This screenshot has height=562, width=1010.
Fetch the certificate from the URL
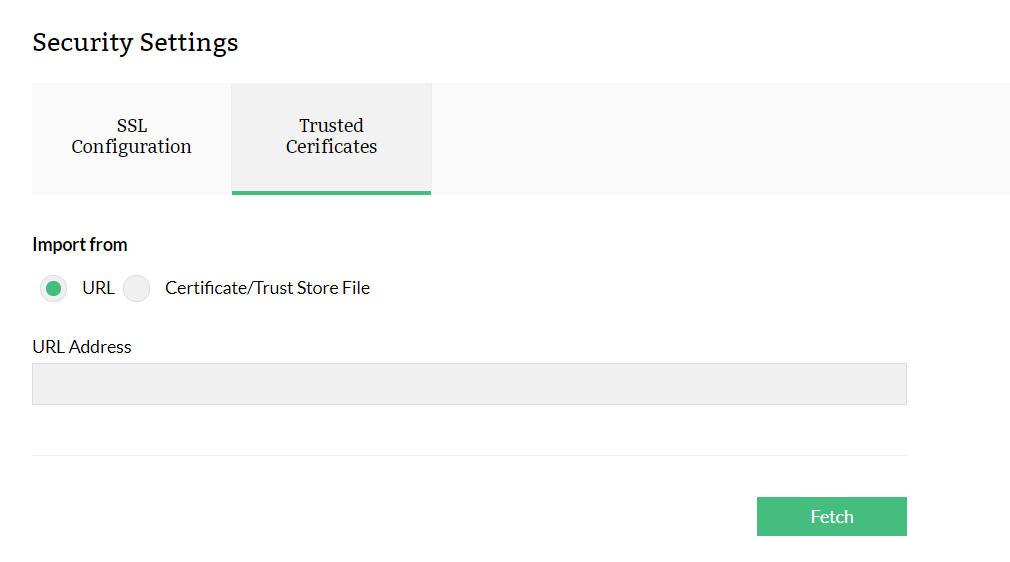click(831, 516)
